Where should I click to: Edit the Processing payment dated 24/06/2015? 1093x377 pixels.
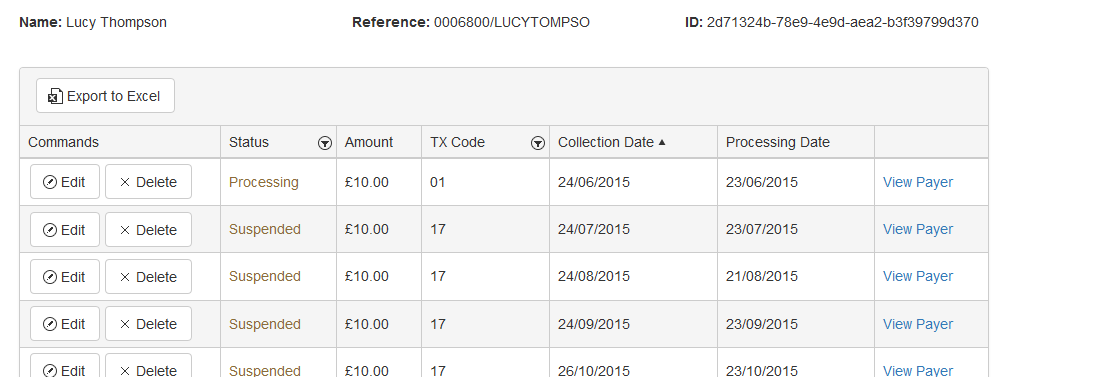pyautogui.click(x=65, y=182)
